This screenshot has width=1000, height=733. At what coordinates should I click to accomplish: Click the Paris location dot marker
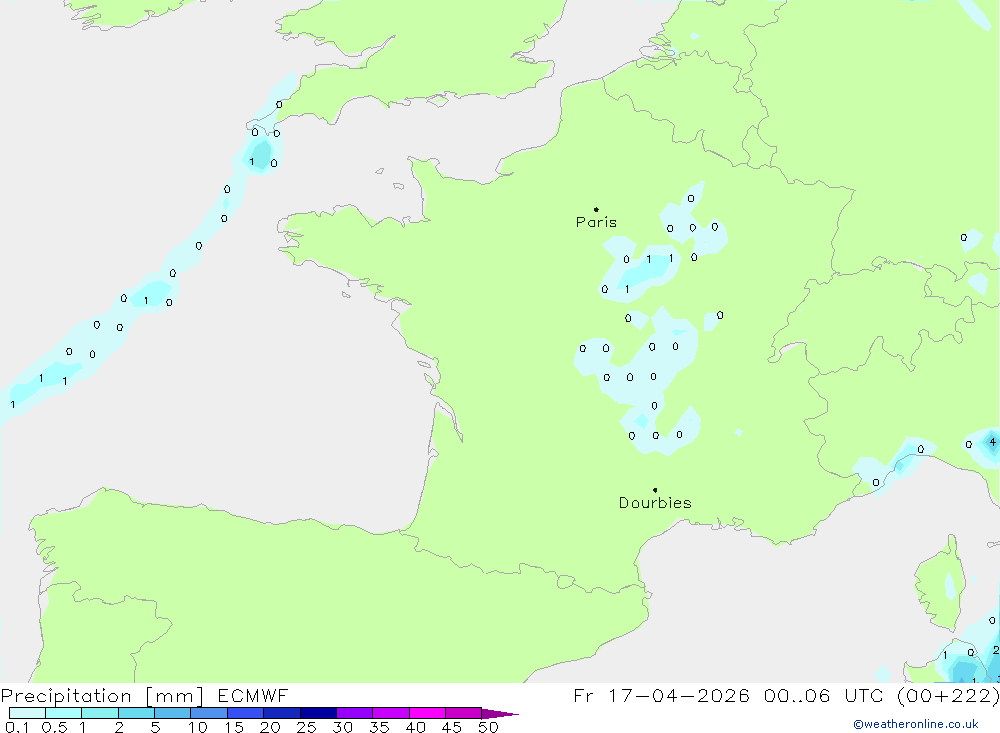point(596,209)
